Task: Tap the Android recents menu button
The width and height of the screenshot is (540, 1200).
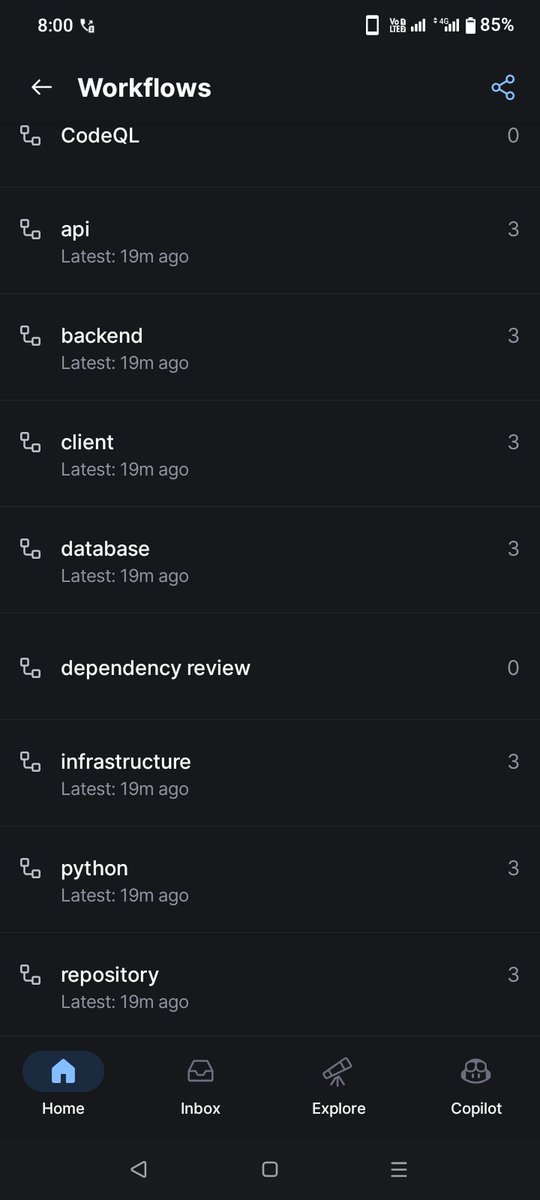Action: [x=399, y=1168]
